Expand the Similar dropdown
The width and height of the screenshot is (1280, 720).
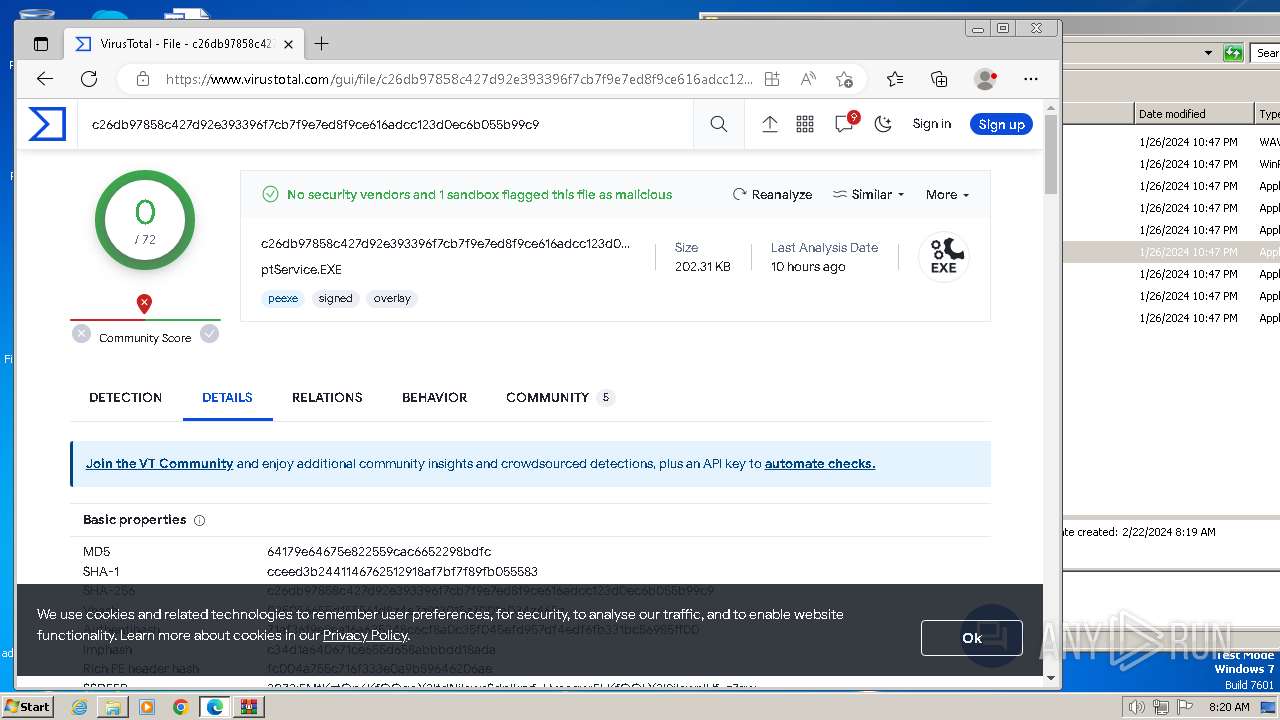pyautogui.click(x=868, y=194)
